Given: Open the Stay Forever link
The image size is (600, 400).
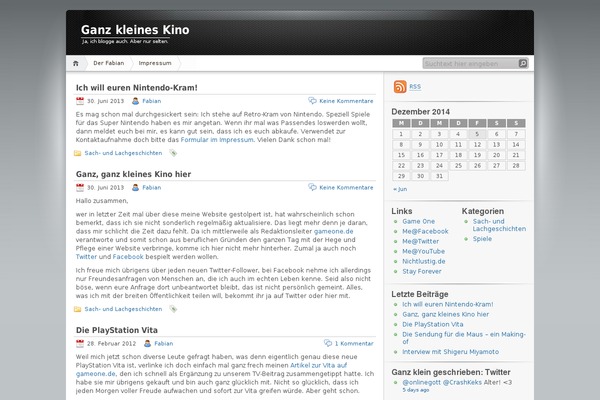Looking at the screenshot, I should click(x=422, y=271).
